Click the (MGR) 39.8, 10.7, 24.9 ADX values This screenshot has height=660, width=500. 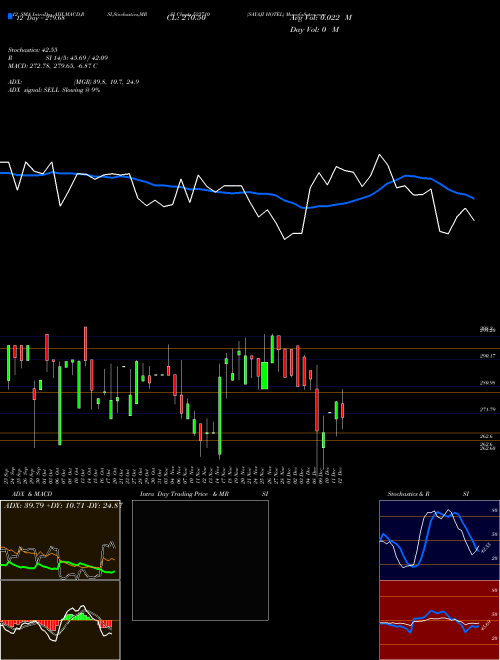point(106,82)
